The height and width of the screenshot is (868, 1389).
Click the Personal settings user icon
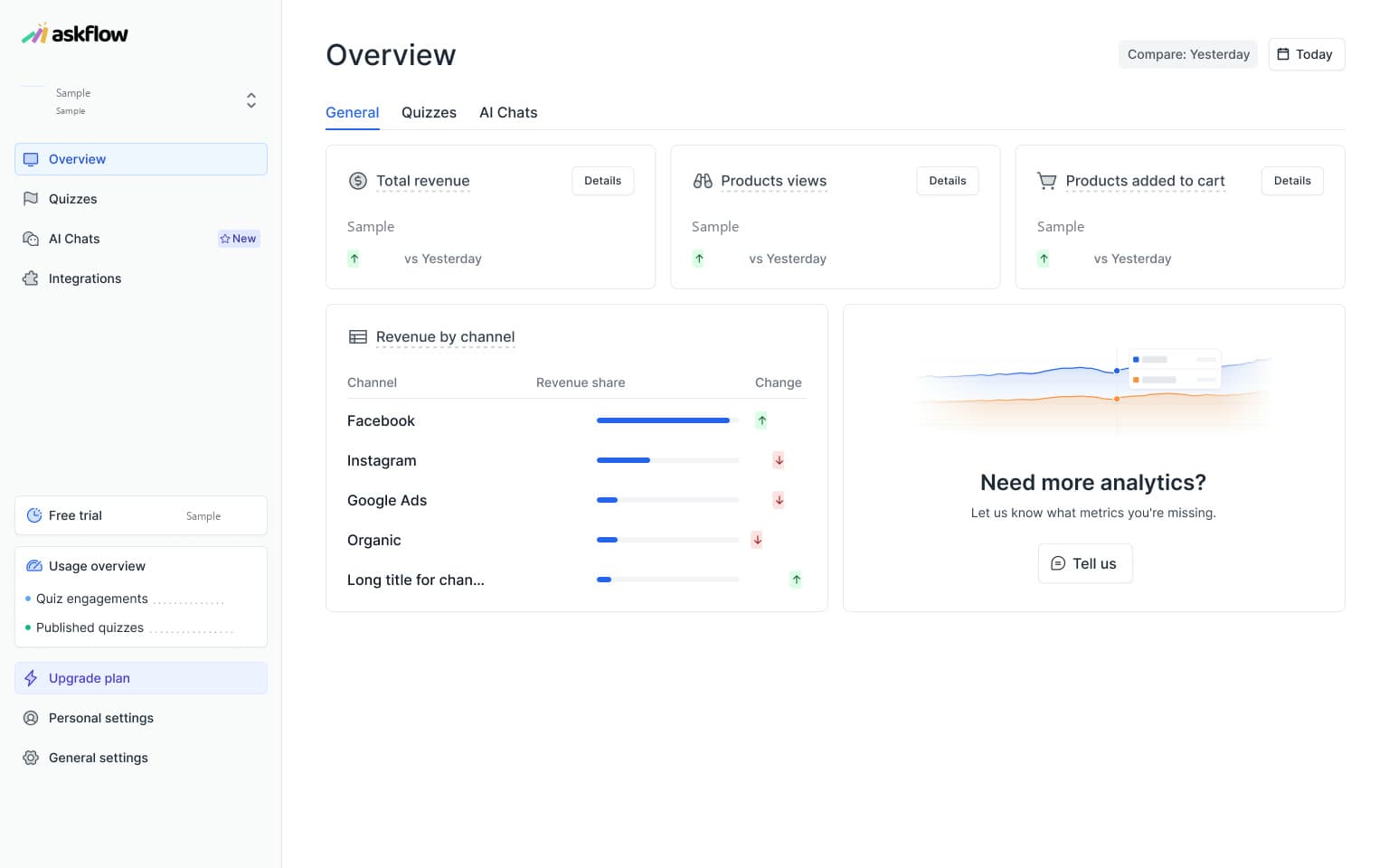[x=31, y=718]
